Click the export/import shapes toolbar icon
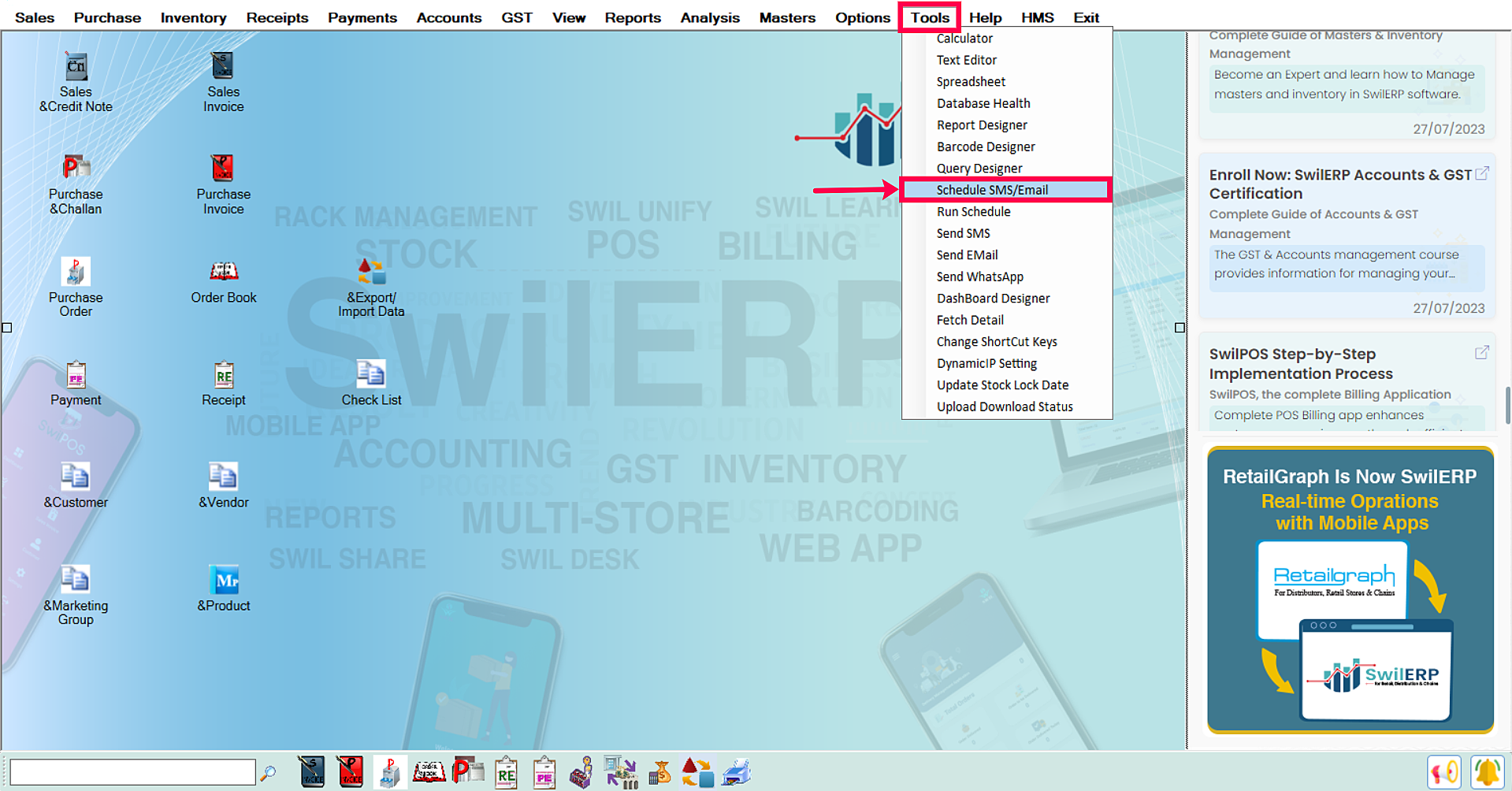 [697, 772]
